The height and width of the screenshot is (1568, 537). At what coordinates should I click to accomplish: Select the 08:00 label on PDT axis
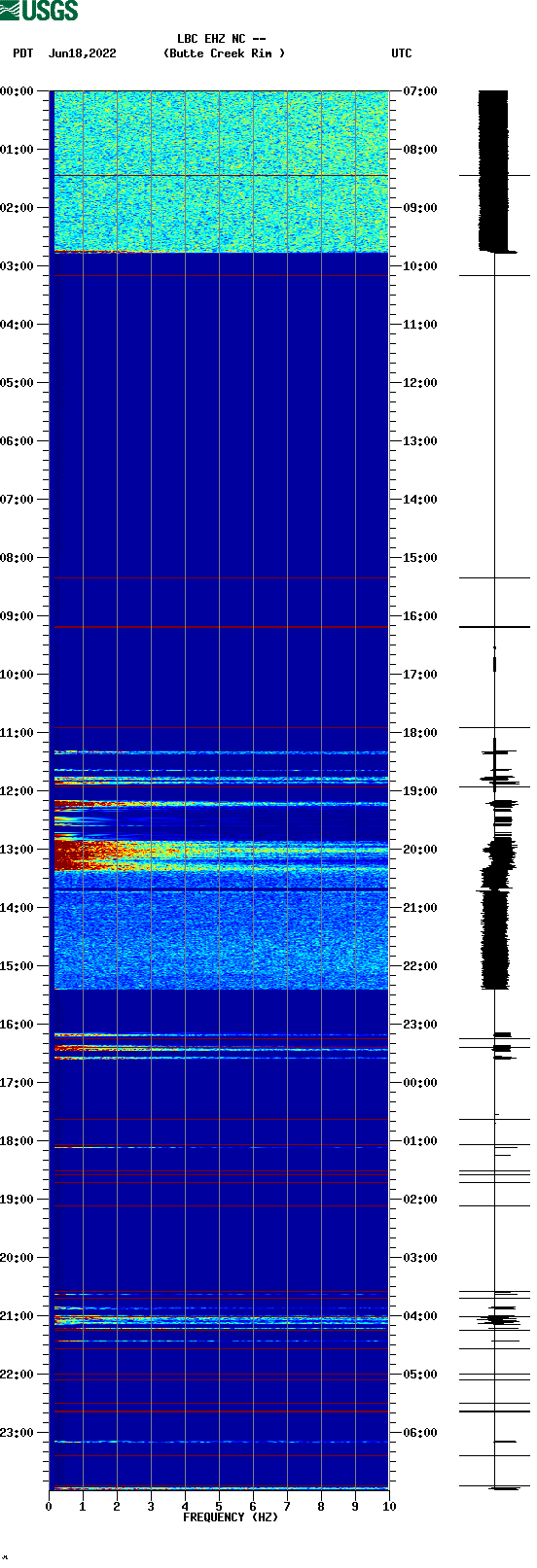17,558
